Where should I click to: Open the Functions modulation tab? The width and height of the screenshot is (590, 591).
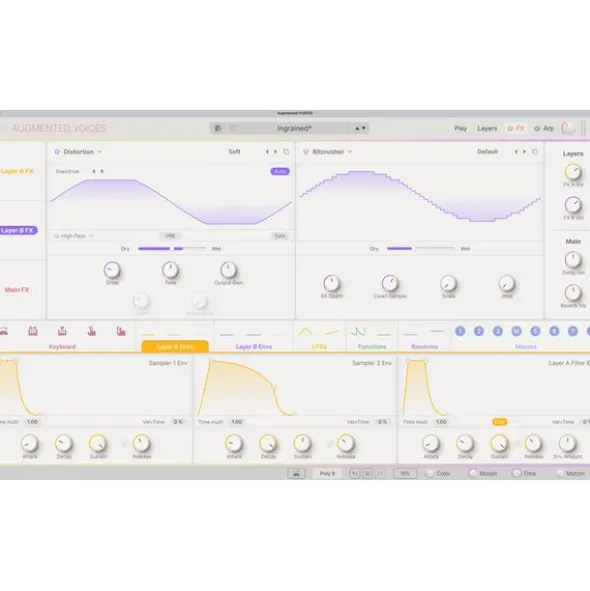pyautogui.click(x=372, y=346)
